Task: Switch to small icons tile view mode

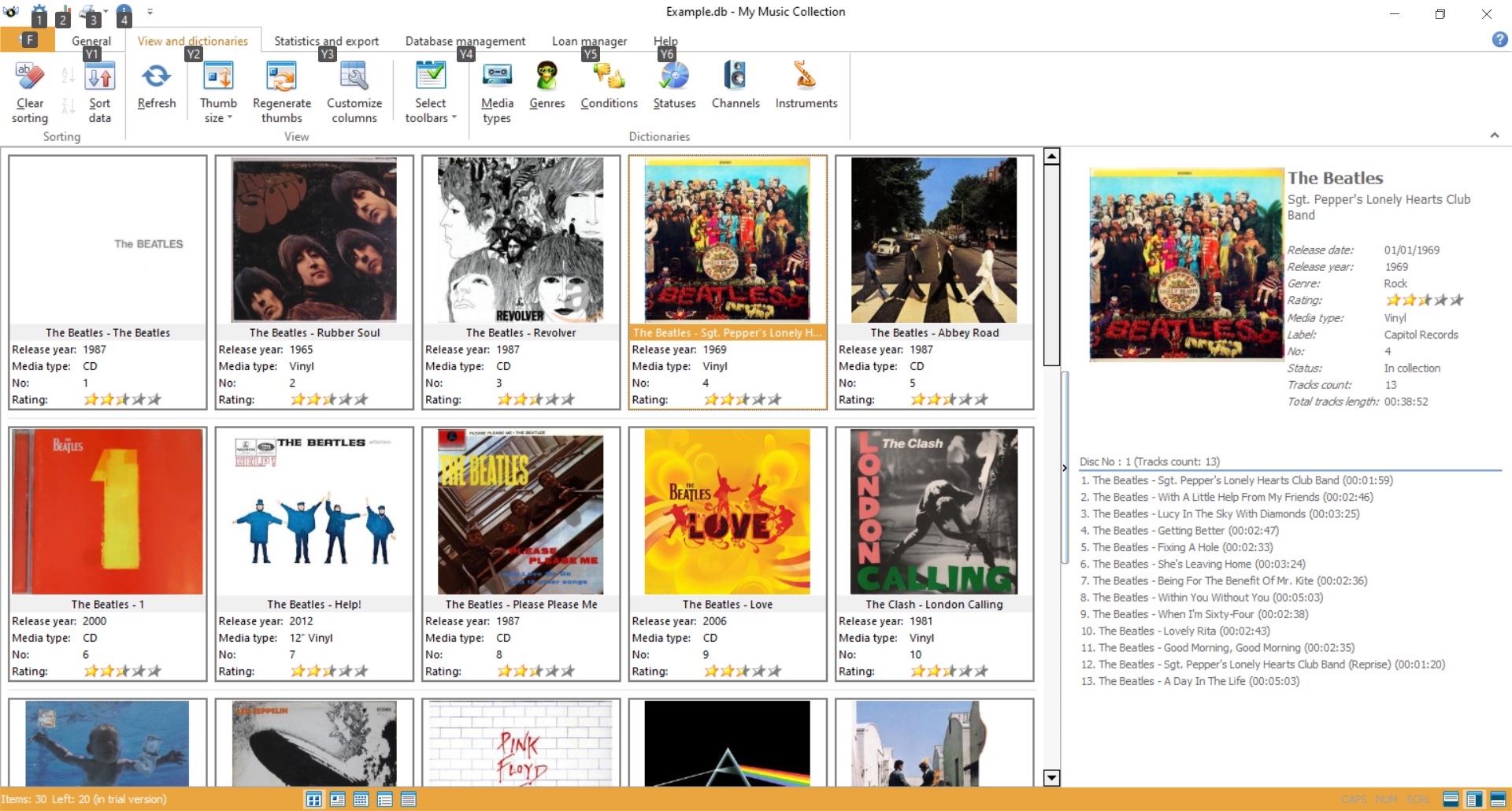Action: 361,800
